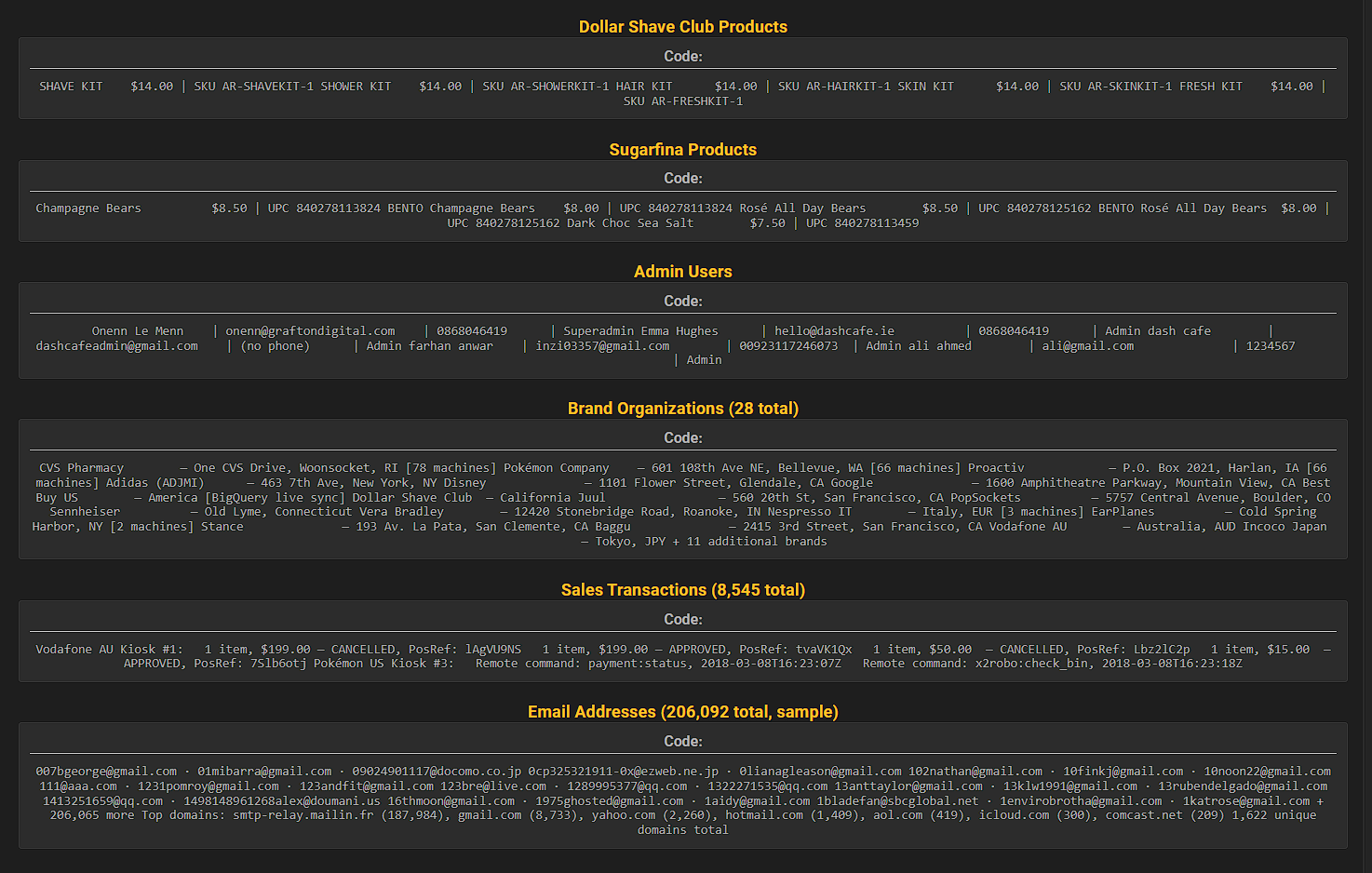Screen dimensions: 1372x873
Task: Click the "FRESH KIT" product name
Action: (1211, 87)
